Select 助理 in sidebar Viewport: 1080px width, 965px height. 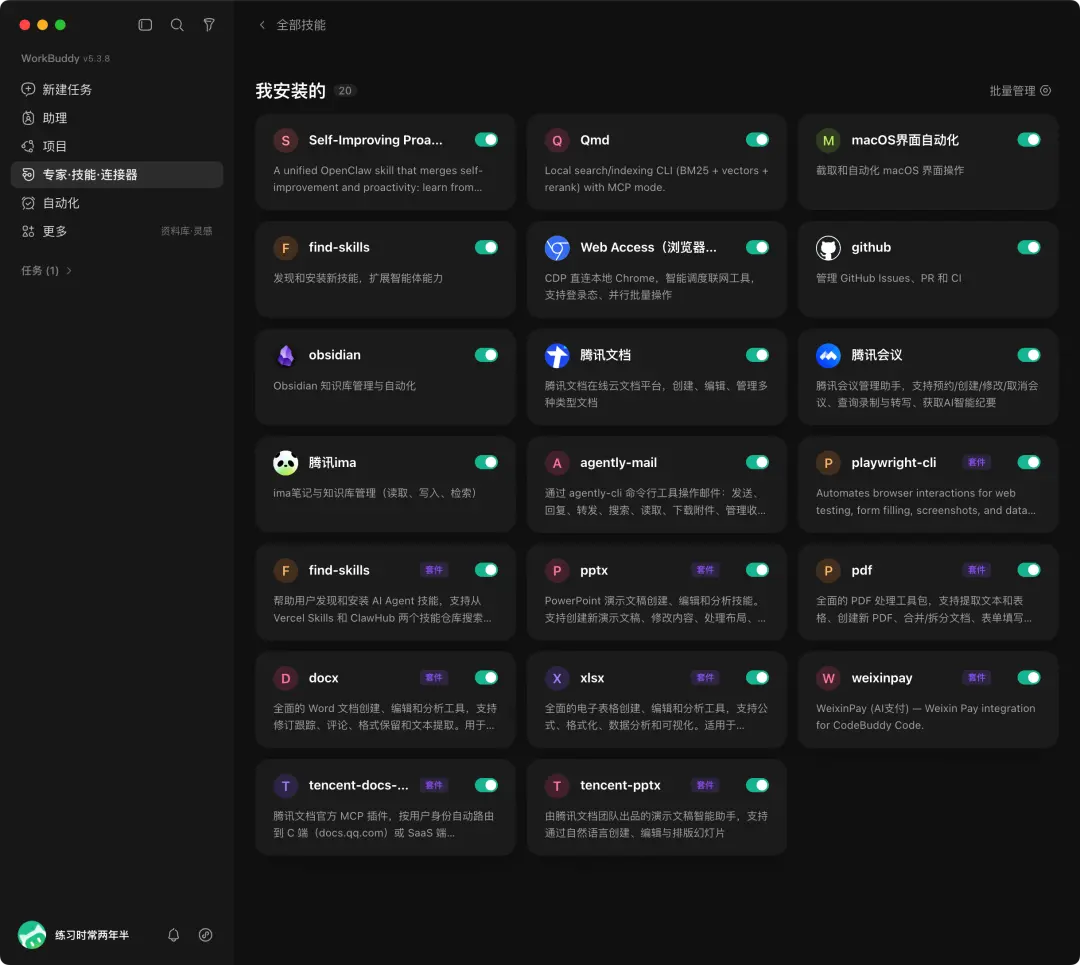click(x=117, y=118)
